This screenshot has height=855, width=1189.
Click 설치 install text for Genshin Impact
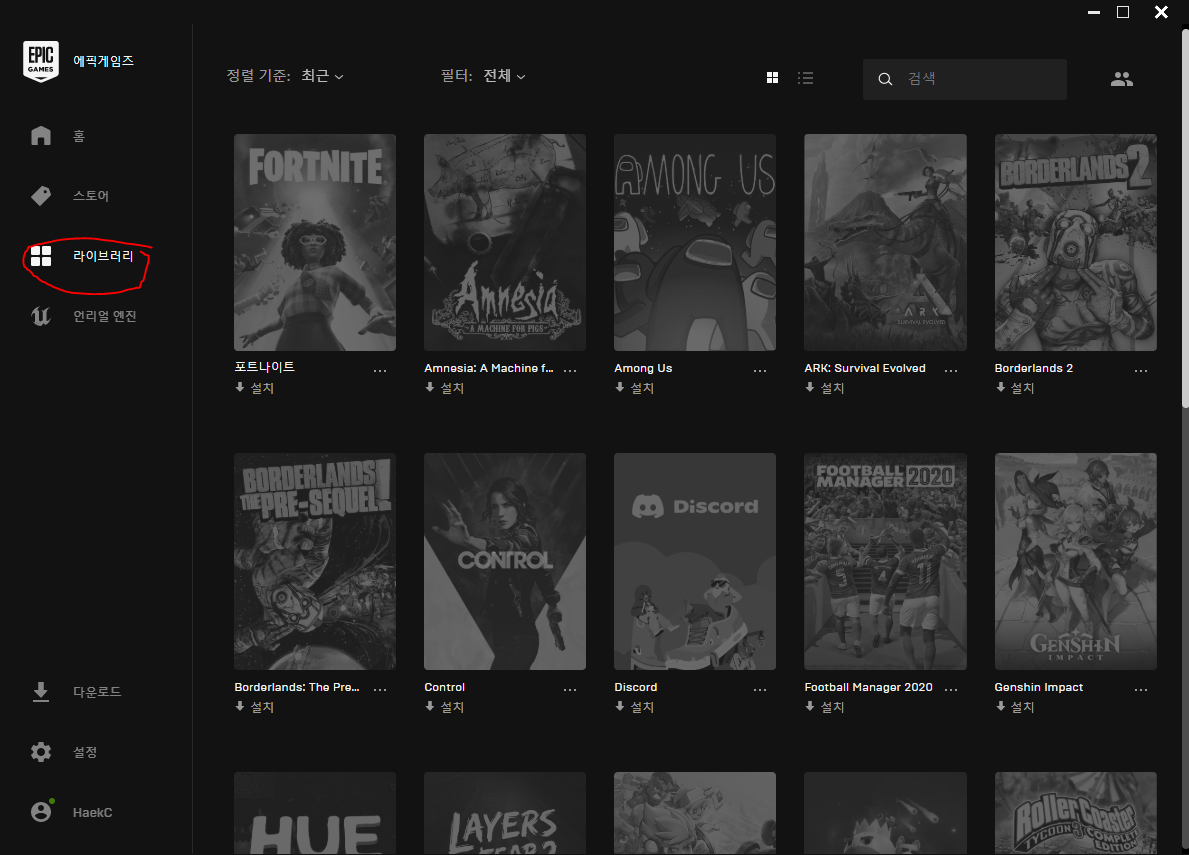[x=1023, y=707]
